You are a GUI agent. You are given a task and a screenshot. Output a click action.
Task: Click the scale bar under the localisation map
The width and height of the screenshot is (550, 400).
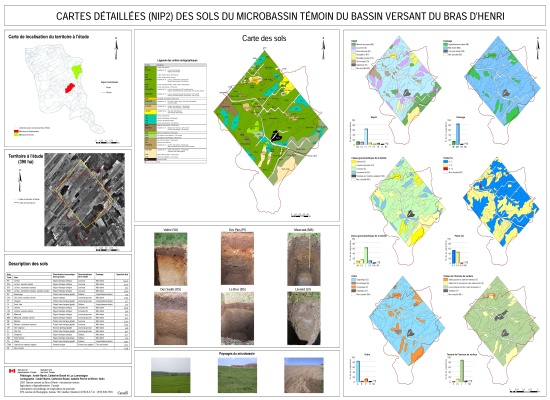(107, 142)
